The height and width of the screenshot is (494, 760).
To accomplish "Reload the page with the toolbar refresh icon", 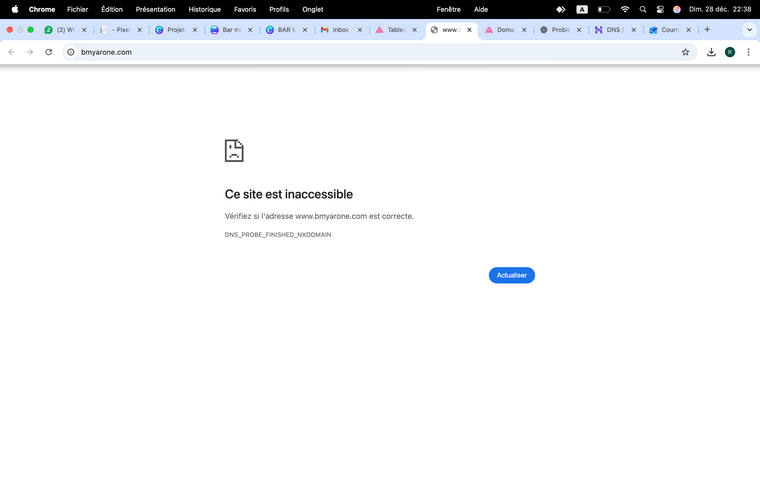I will click(48, 52).
